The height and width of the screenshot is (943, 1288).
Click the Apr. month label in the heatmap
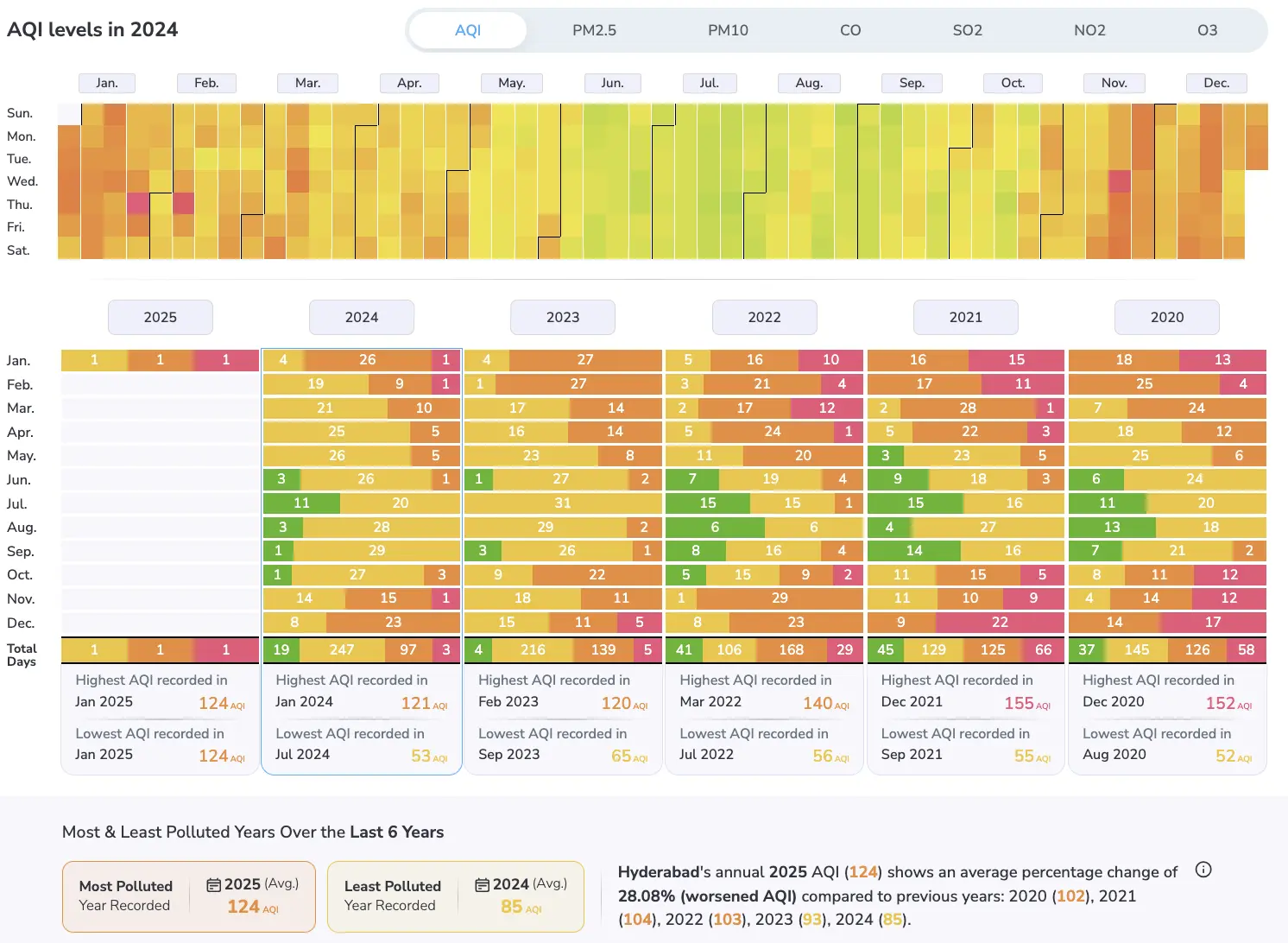(409, 83)
